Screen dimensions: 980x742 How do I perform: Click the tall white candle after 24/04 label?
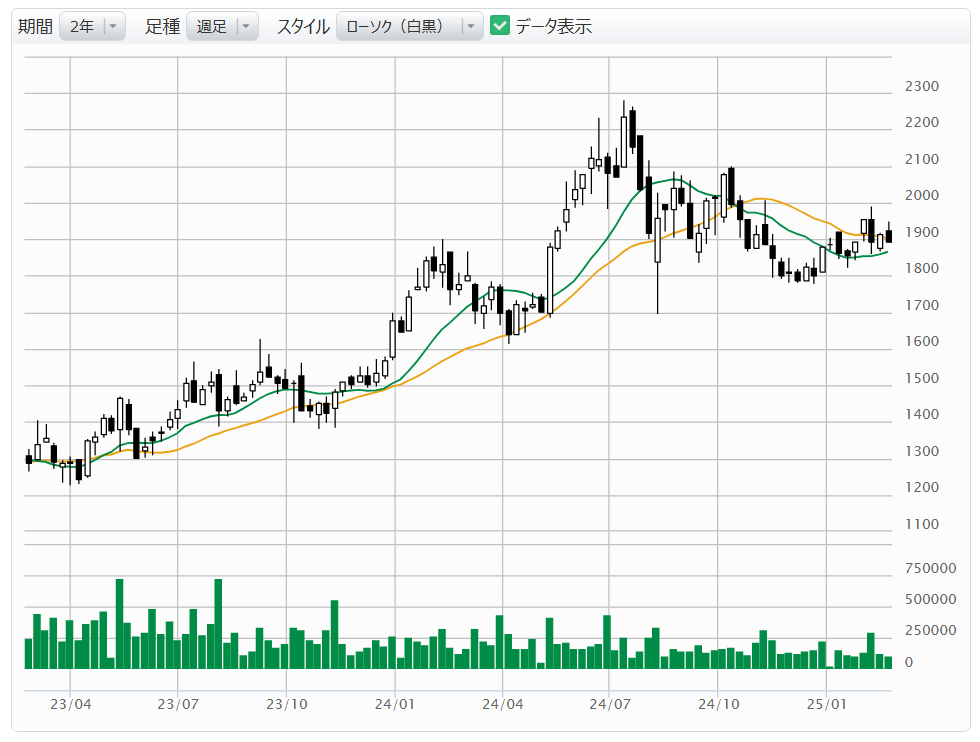(550, 279)
